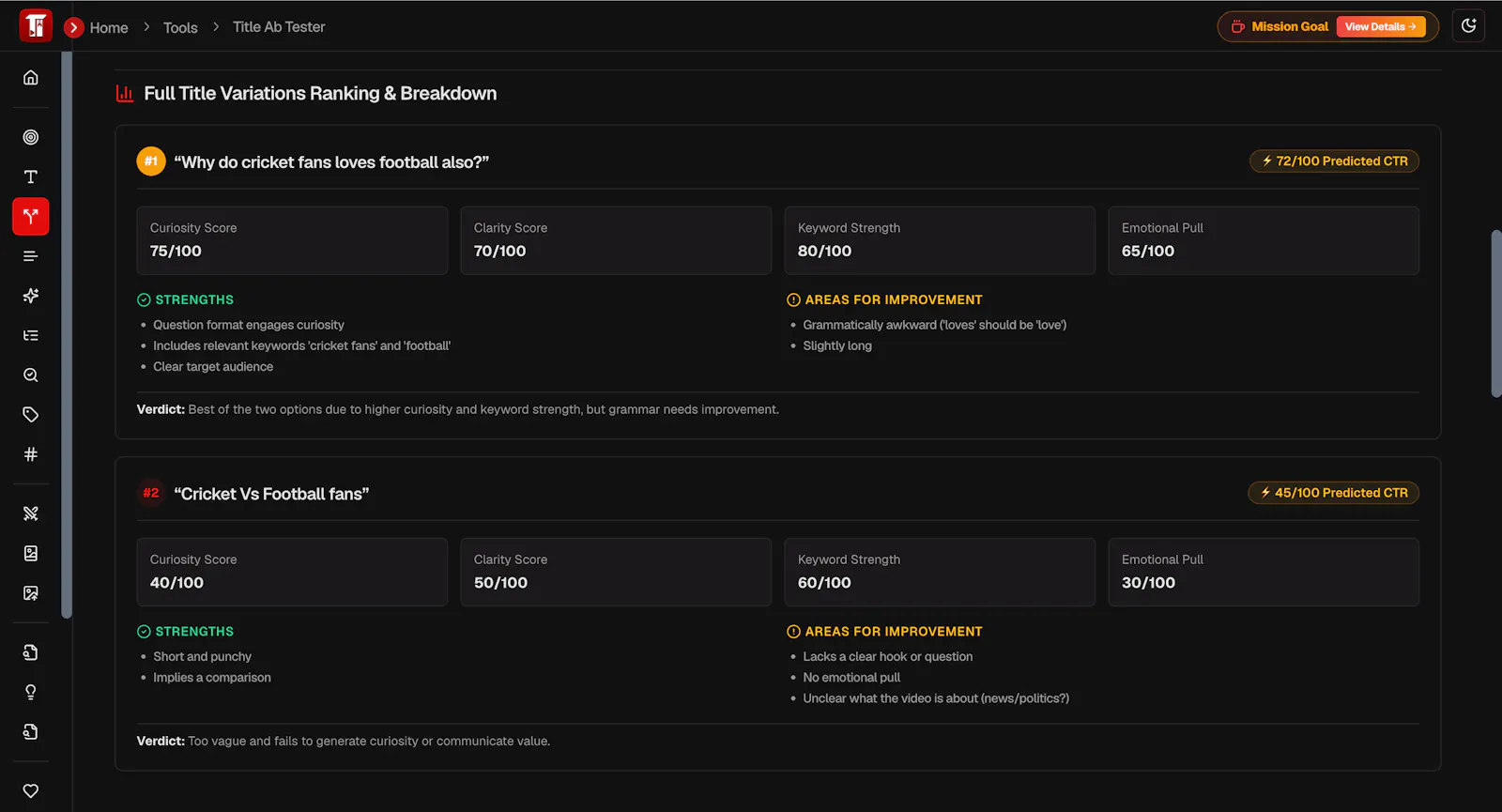Click the Curiosity Score 75/100 card
This screenshot has width=1502, height=812.
[292, 240]
